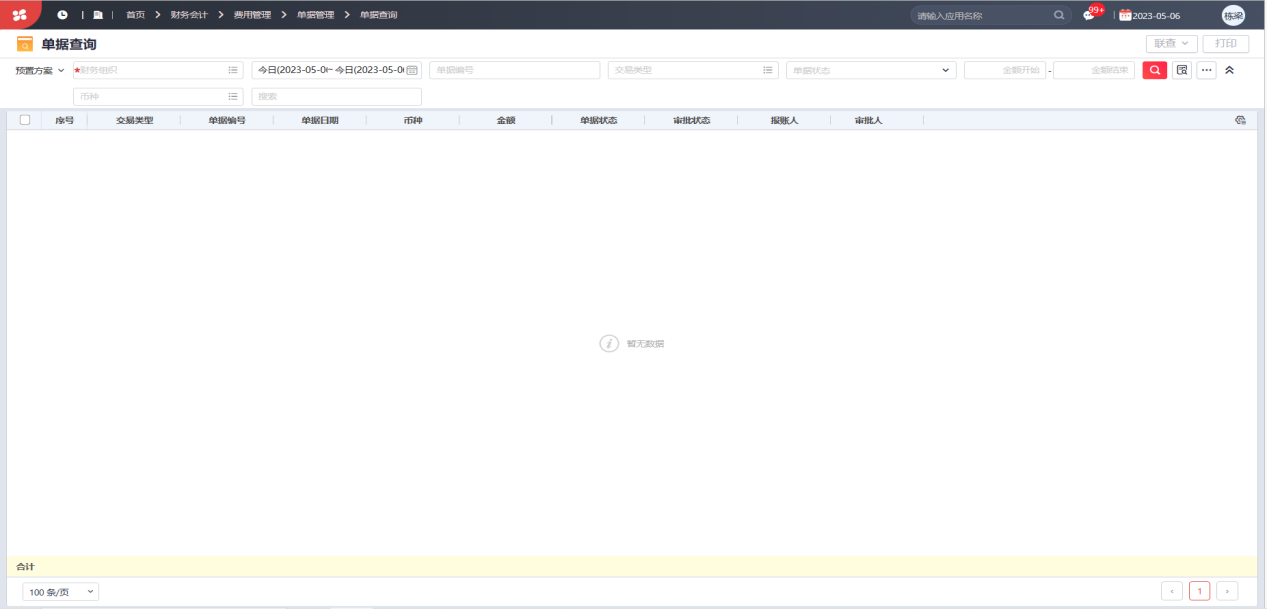Click the 搜索 input field

[336, 96]
